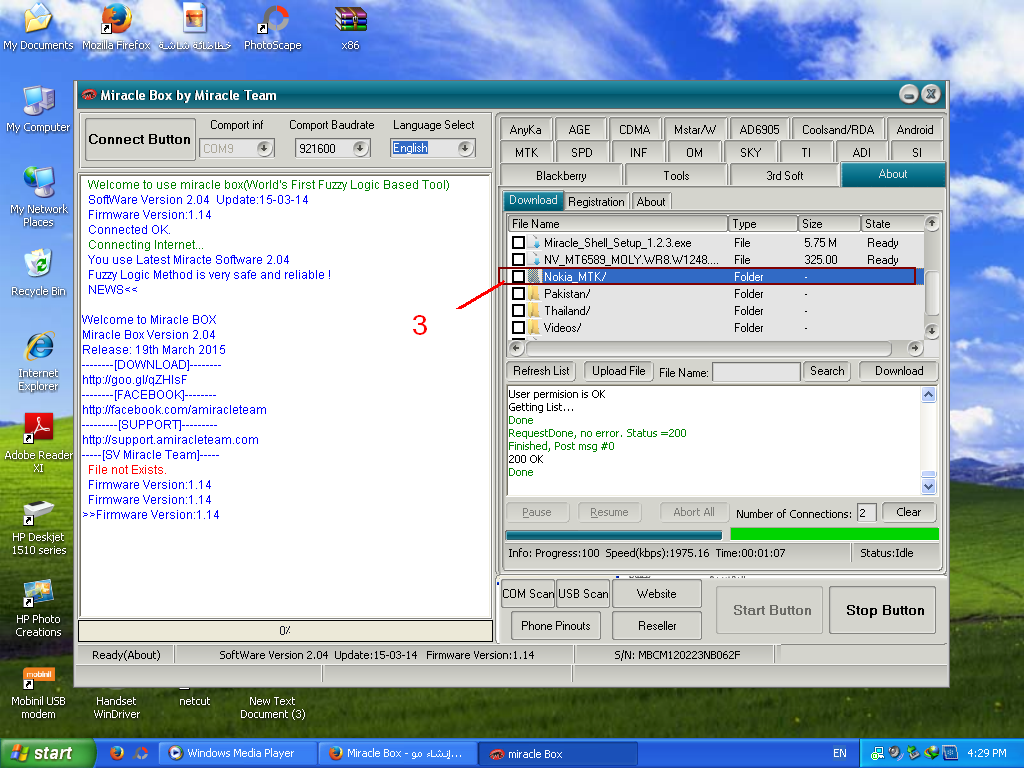The height and width of the screenshot is (768, 1024).
Task: Open Mobinil USB modem shortcut
Action: 38,692
